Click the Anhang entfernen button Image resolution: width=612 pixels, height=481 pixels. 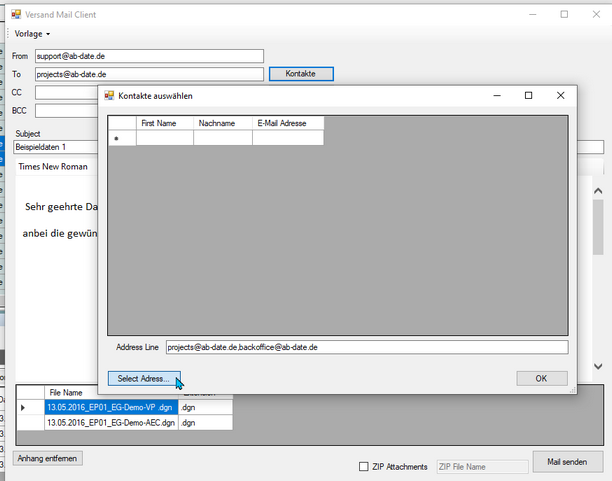pos(48,458)
